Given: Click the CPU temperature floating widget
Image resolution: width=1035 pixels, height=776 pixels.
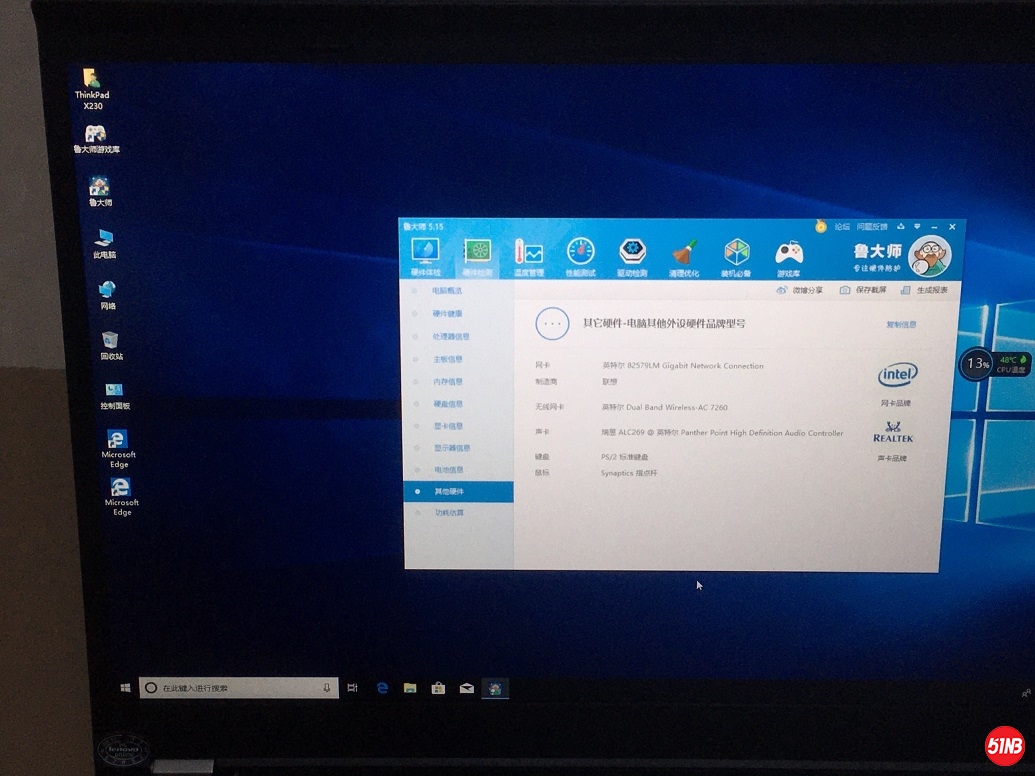Looking at the screenshot, I should pyautogui.click(x=995, y=364).
